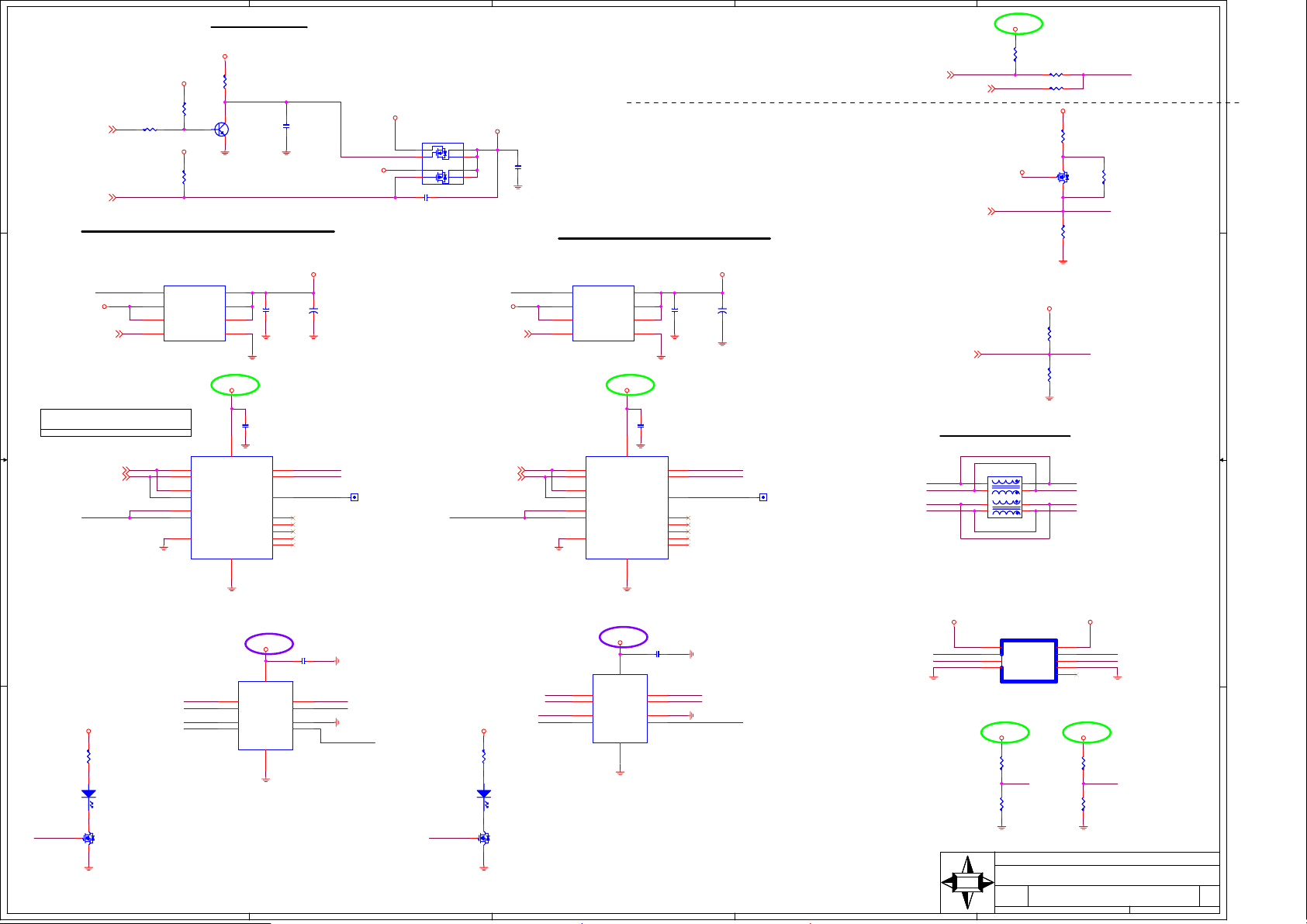This screenshot has height=924, width=1307.
Task: Click capacitor between transistor and dual MOSFET
Action: tap(286, 125)
